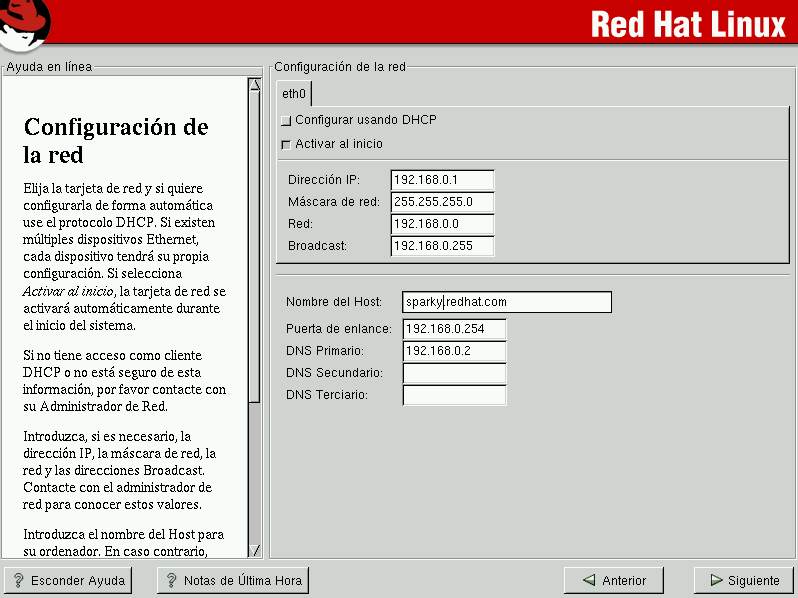
Task: Select the Puerta de enlace field
Action: (454, 329)
